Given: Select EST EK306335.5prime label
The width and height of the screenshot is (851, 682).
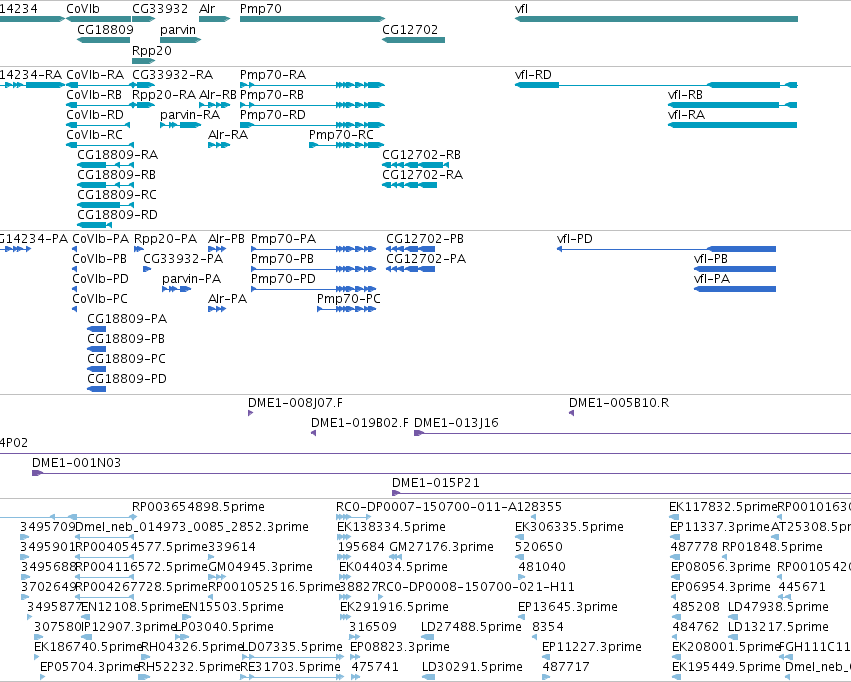Looking at the screenshot, I should tap(569, 527).
